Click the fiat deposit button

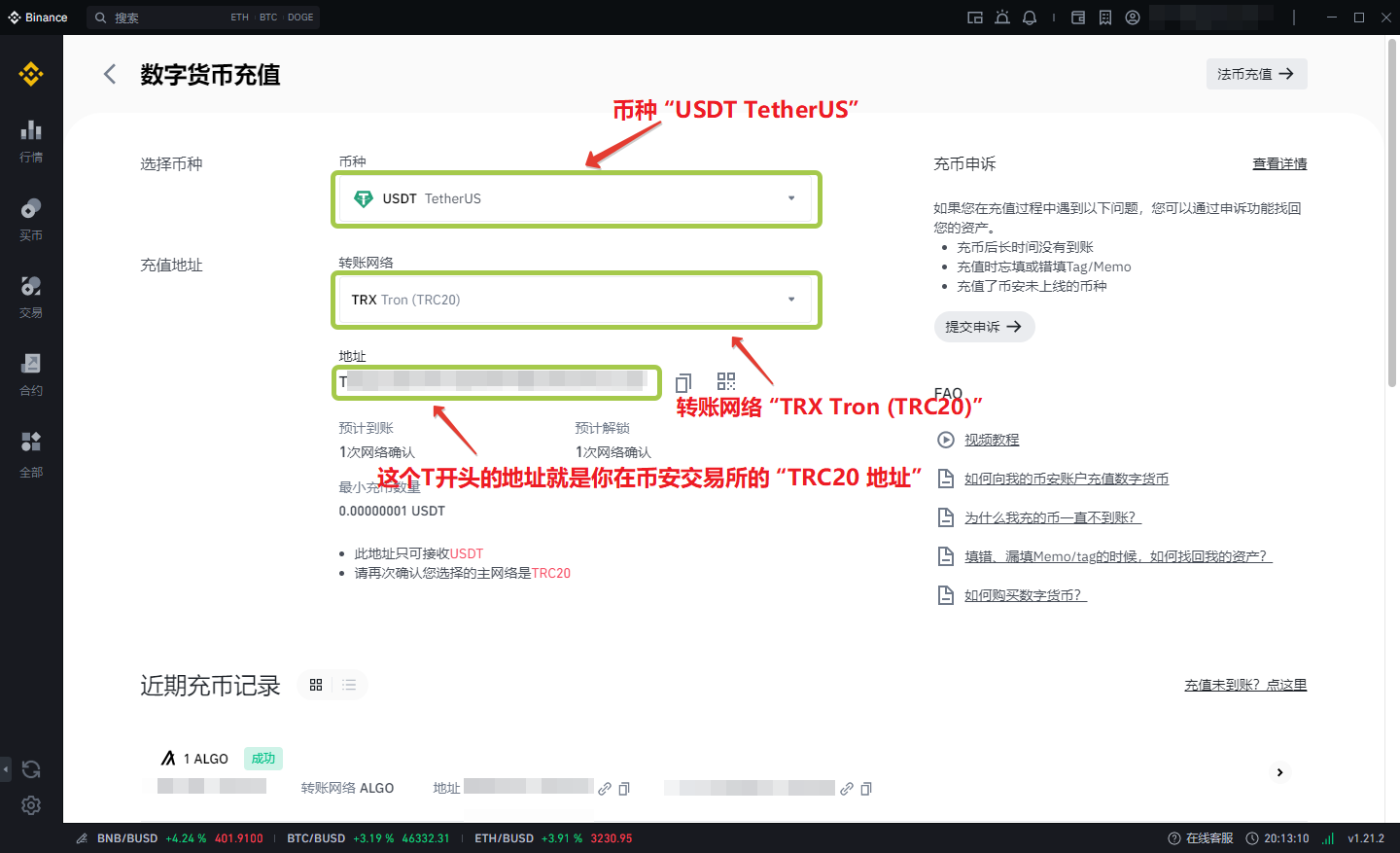[1256, 74]
